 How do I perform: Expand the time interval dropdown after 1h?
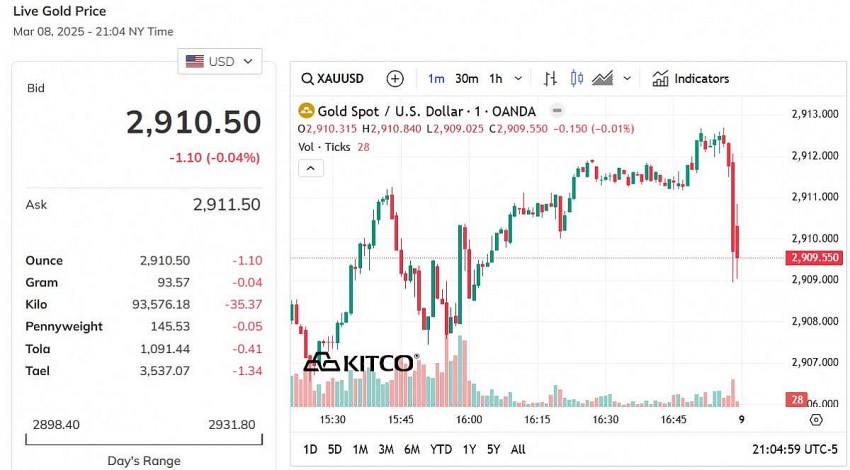coord(518,79)
